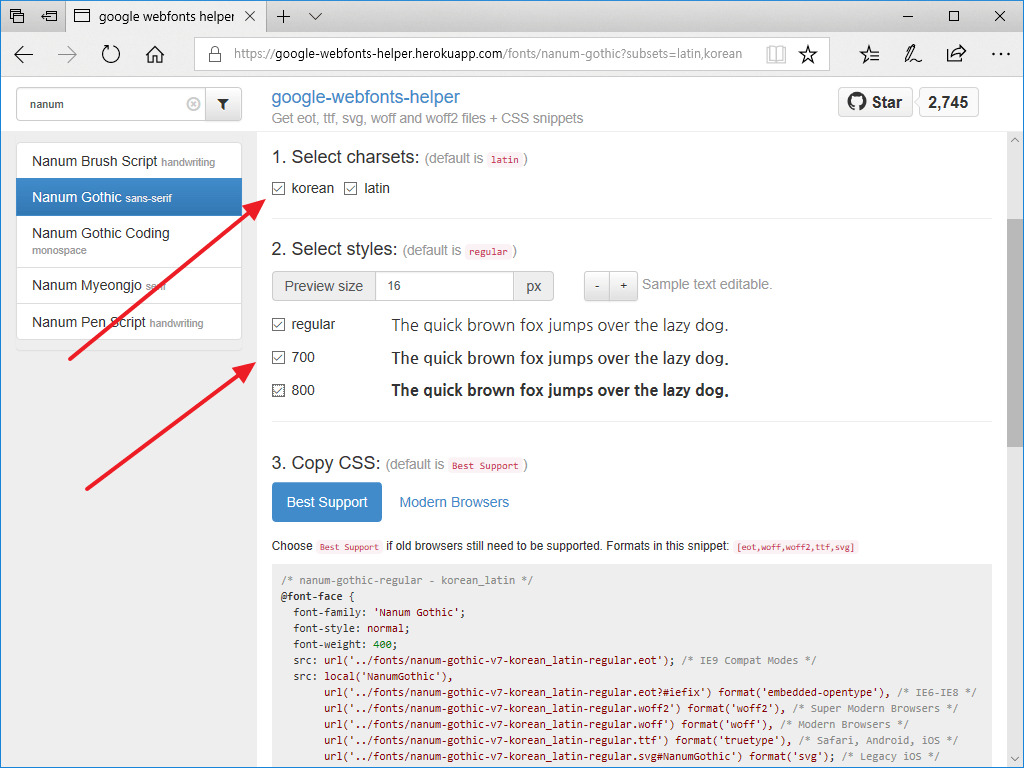Open the Add notes pen icon
Viewport: 1024px width, 768px height.
[912, 54]
